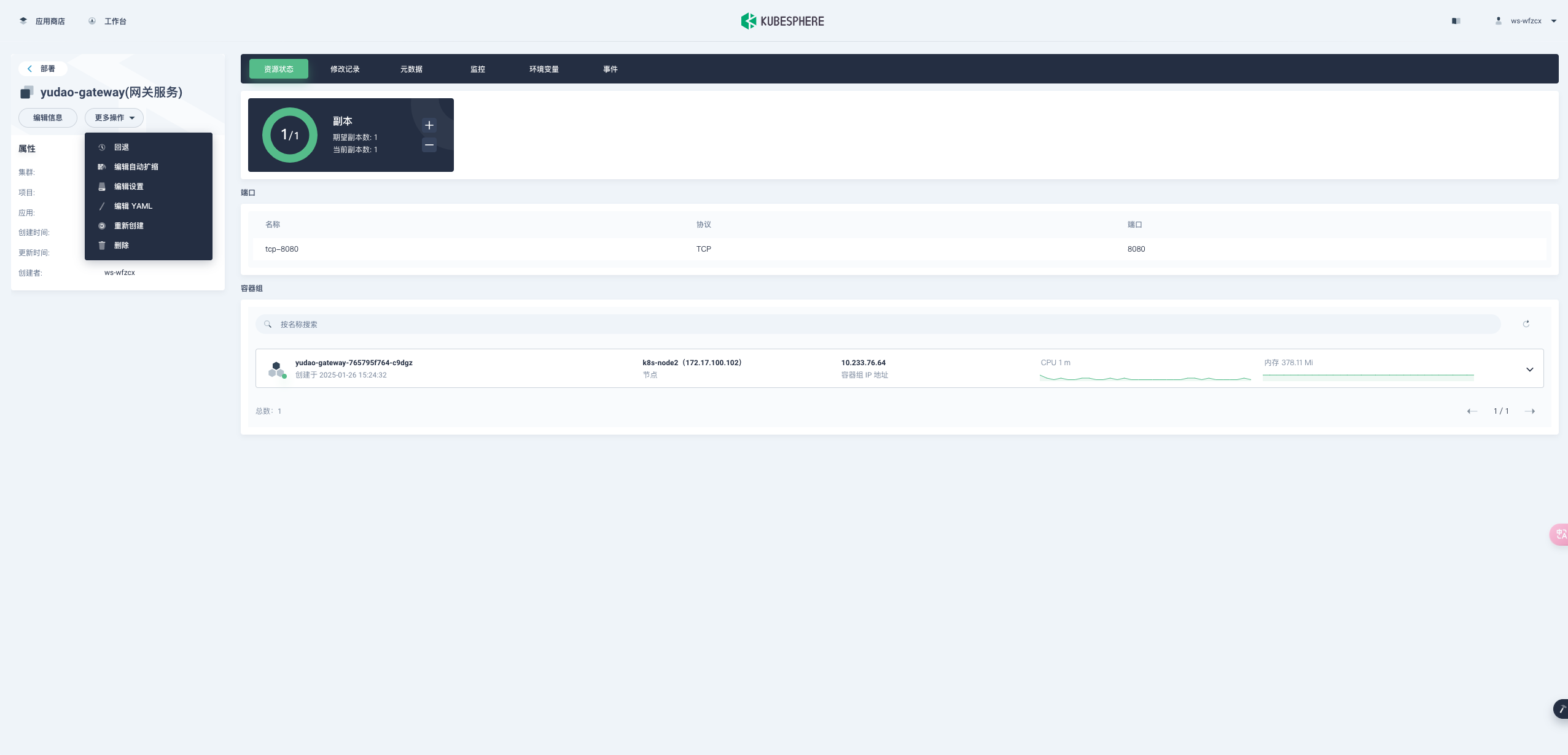This screenshot has width=1568, height=755.
Task: Click the search magnifier icon
Action: point(268,324)
